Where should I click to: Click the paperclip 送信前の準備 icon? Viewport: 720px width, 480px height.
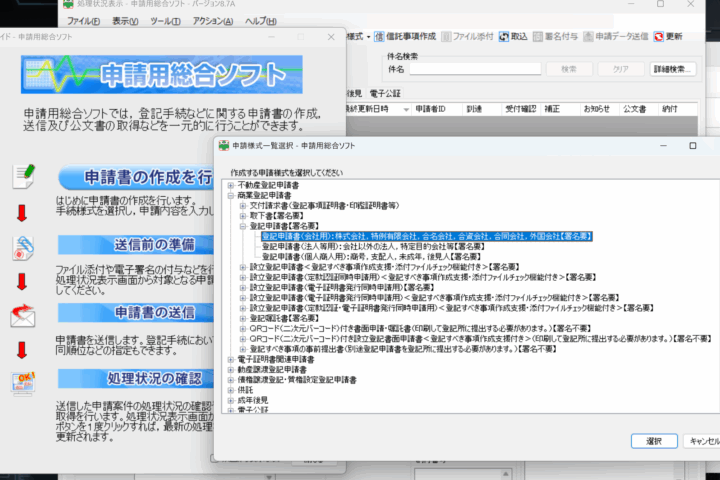tap(23, 248)
